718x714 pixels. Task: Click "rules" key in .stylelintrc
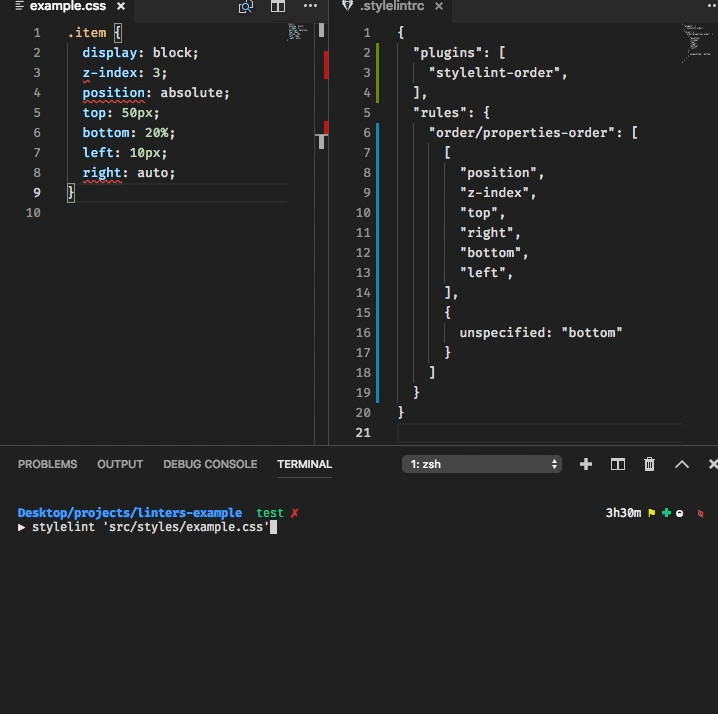coord(440,113)
